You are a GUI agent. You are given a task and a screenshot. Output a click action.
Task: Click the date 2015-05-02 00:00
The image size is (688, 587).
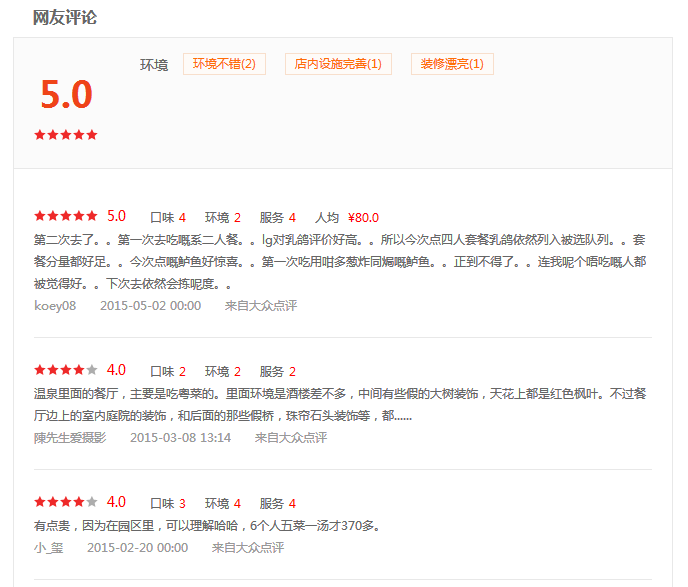pyautogui.click(x=150, y=306)
